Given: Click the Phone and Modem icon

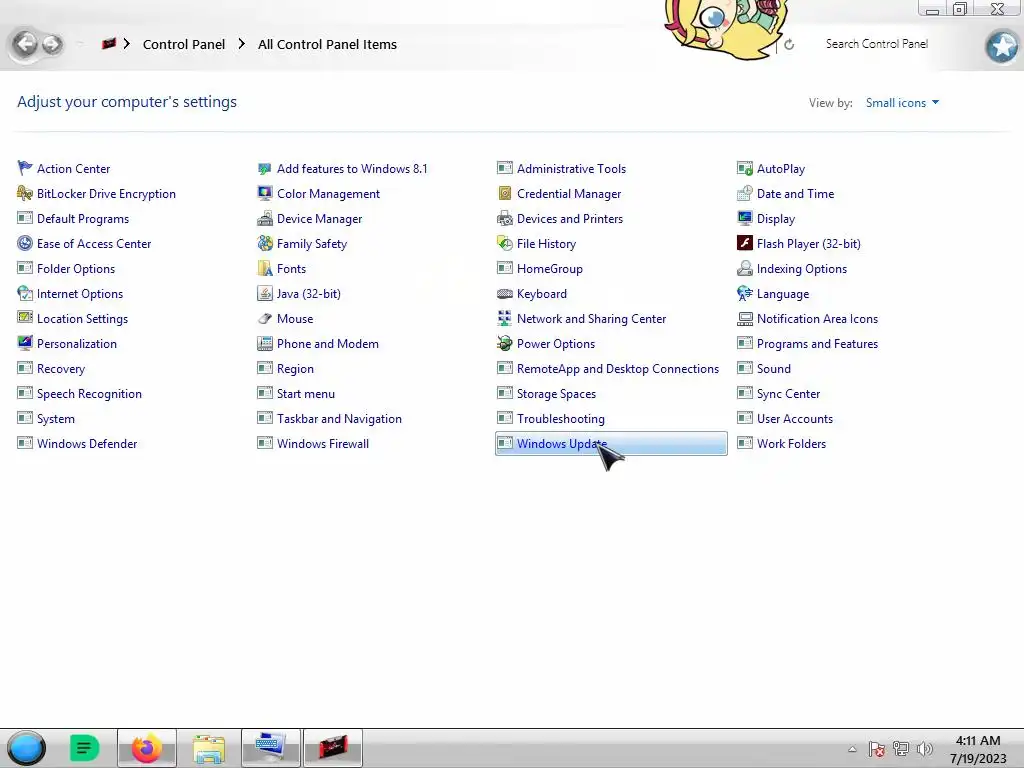Looking at the screenshot, I should [x=264, y=344].
